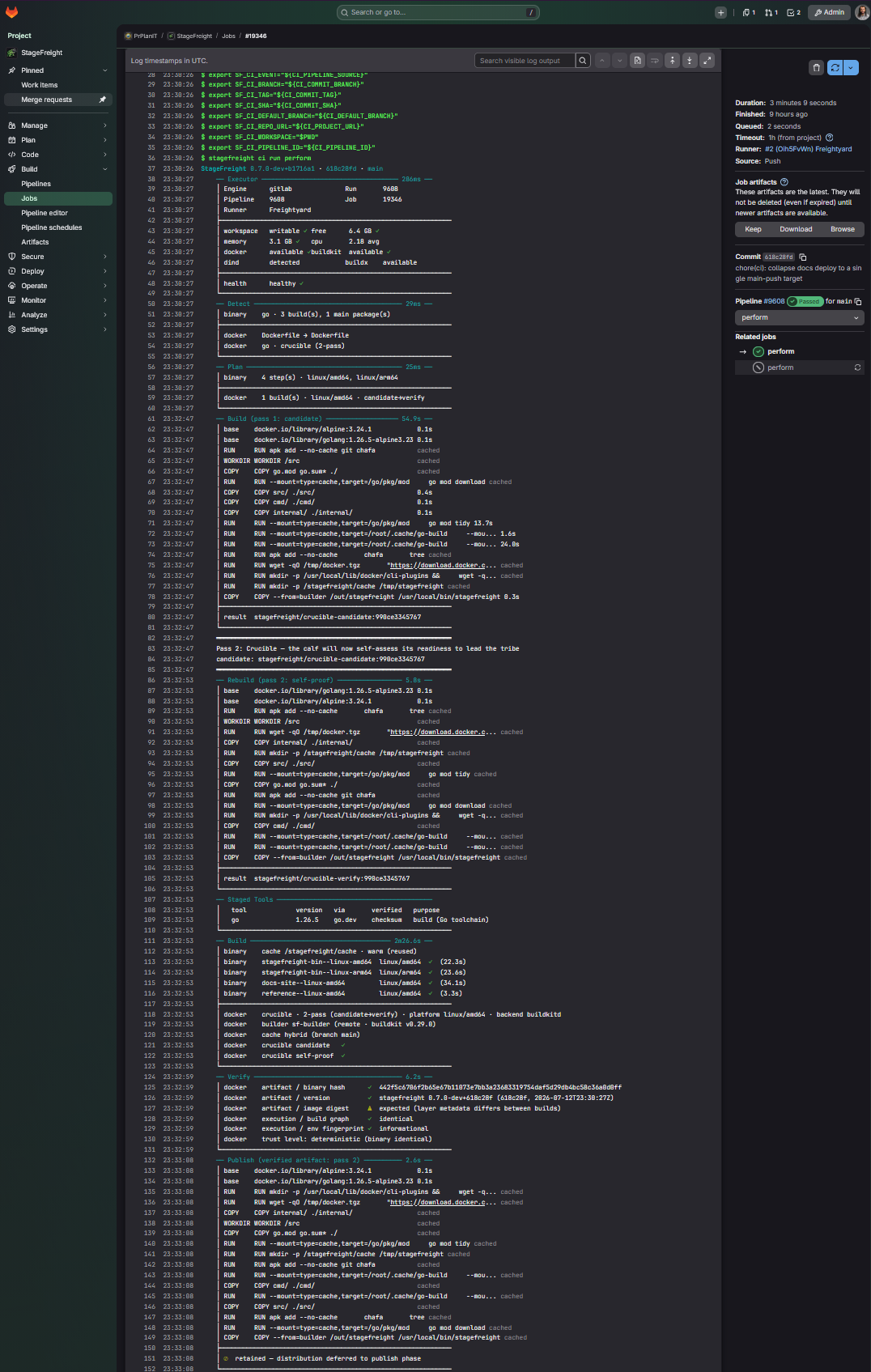Open the Admin area button
The width and height of the screenshot is (871, 1372).
click(x=829, y=12)
